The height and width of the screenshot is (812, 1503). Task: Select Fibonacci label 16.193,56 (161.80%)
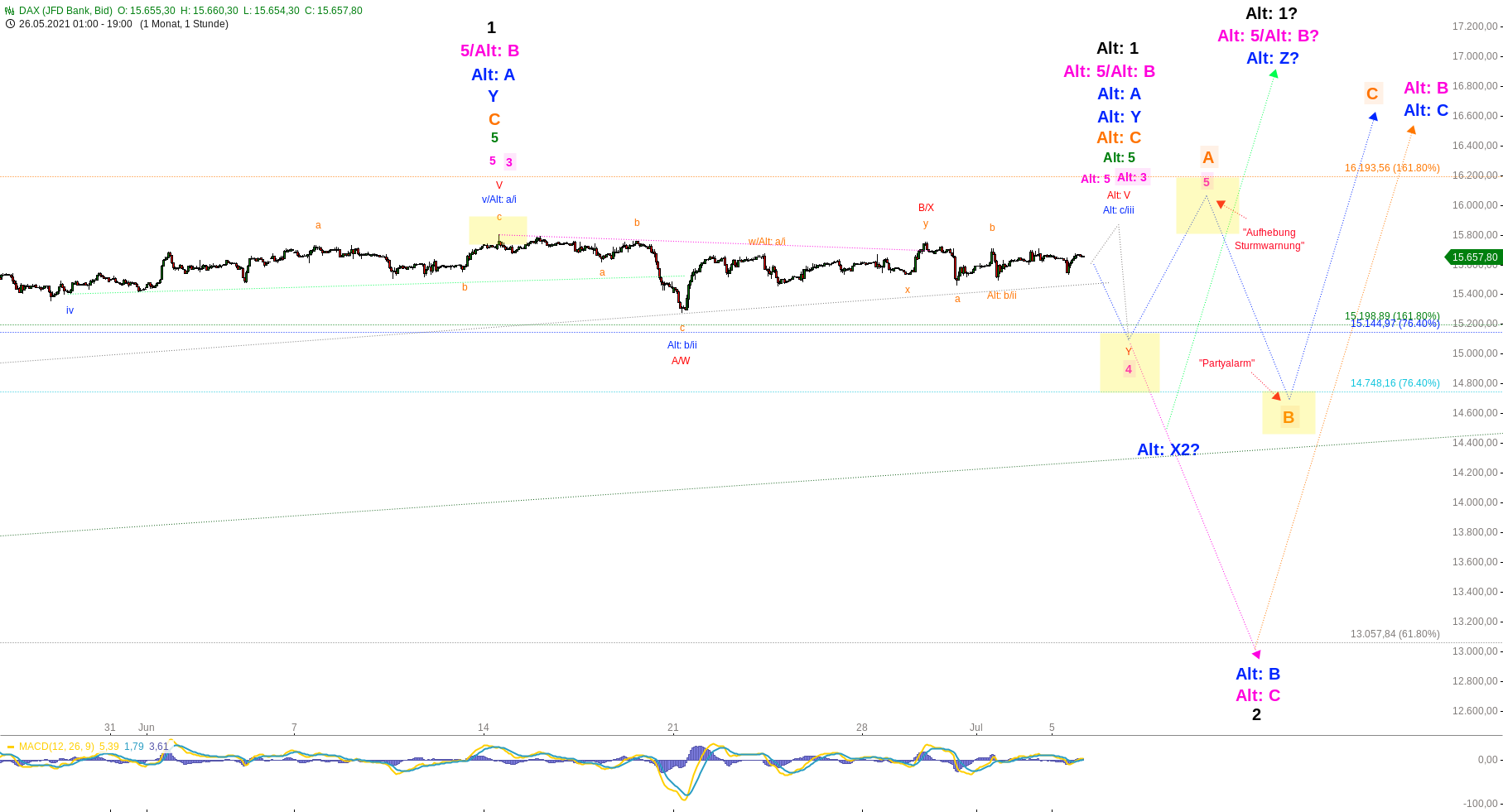click(1392, 168)
